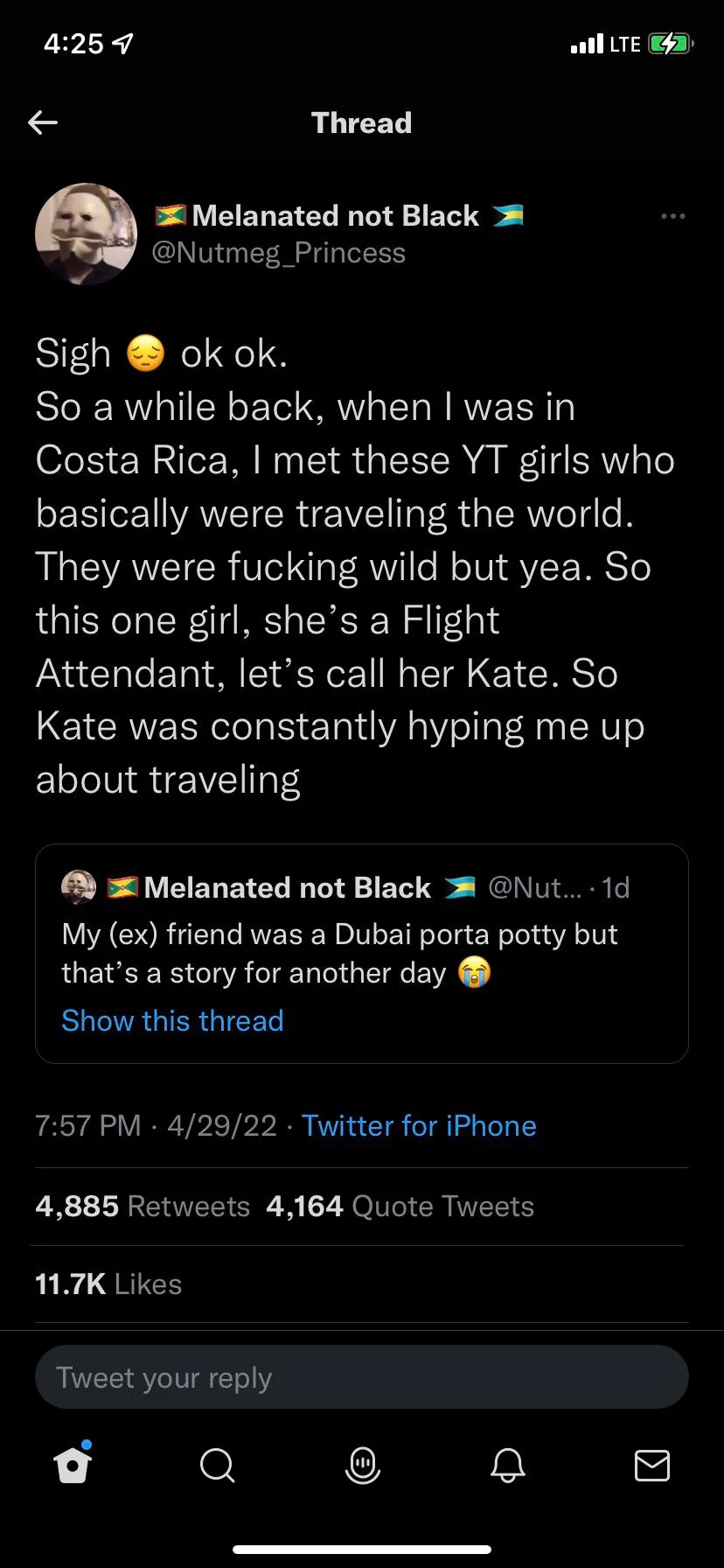Tap the Tweet your reply field
724x1568 pixels.
pos(362,1377)
